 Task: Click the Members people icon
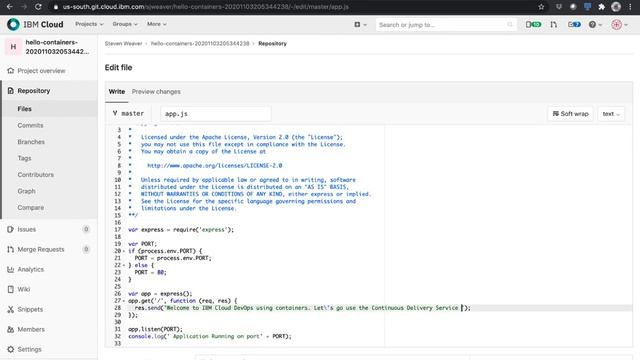tap(11, 329)
